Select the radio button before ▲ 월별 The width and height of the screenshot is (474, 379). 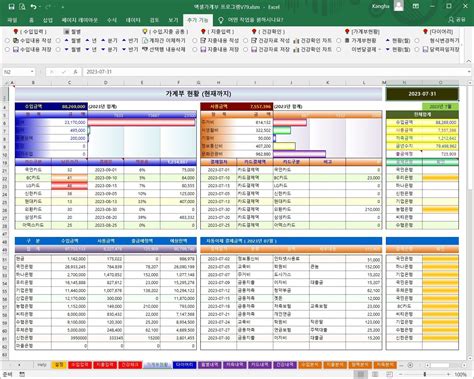[x=58, y=40]
